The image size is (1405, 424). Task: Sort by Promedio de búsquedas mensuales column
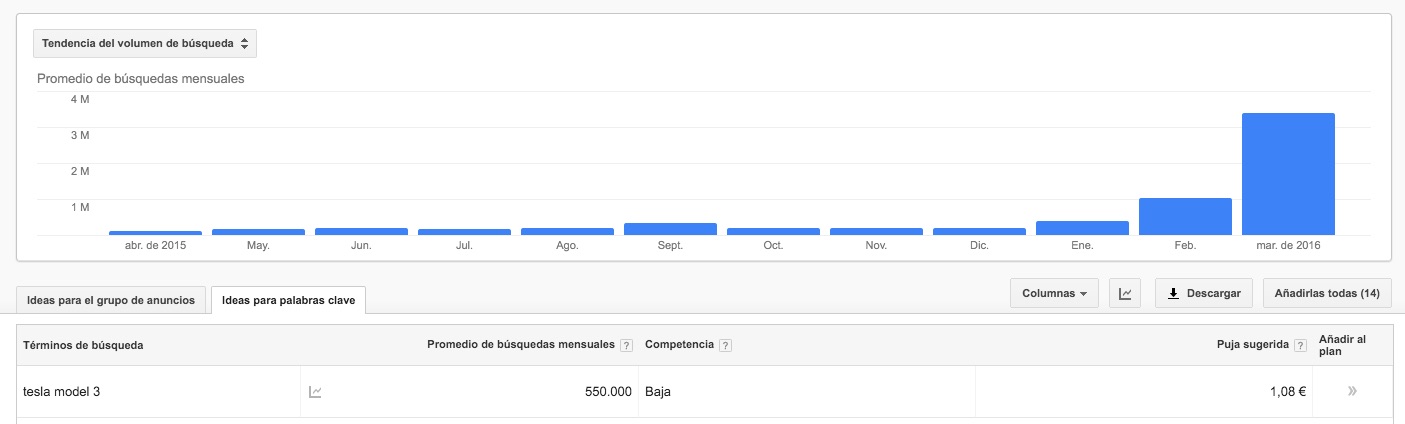point(520,345)
